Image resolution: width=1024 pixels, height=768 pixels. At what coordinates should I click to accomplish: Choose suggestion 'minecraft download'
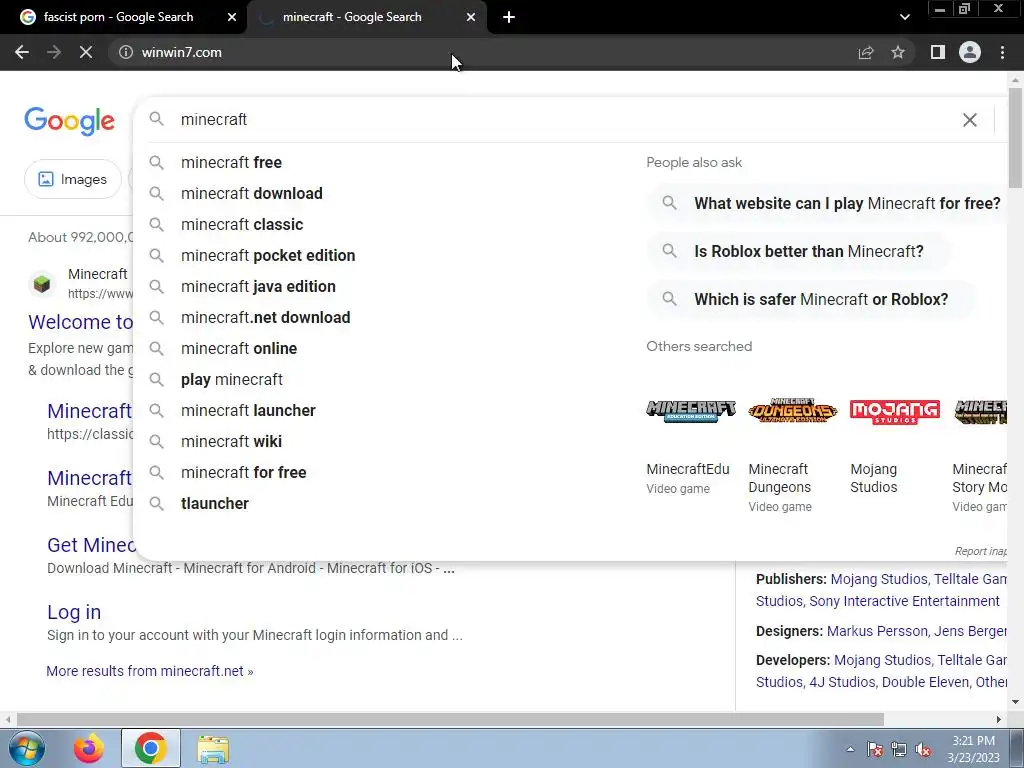[x=251, y=193]
